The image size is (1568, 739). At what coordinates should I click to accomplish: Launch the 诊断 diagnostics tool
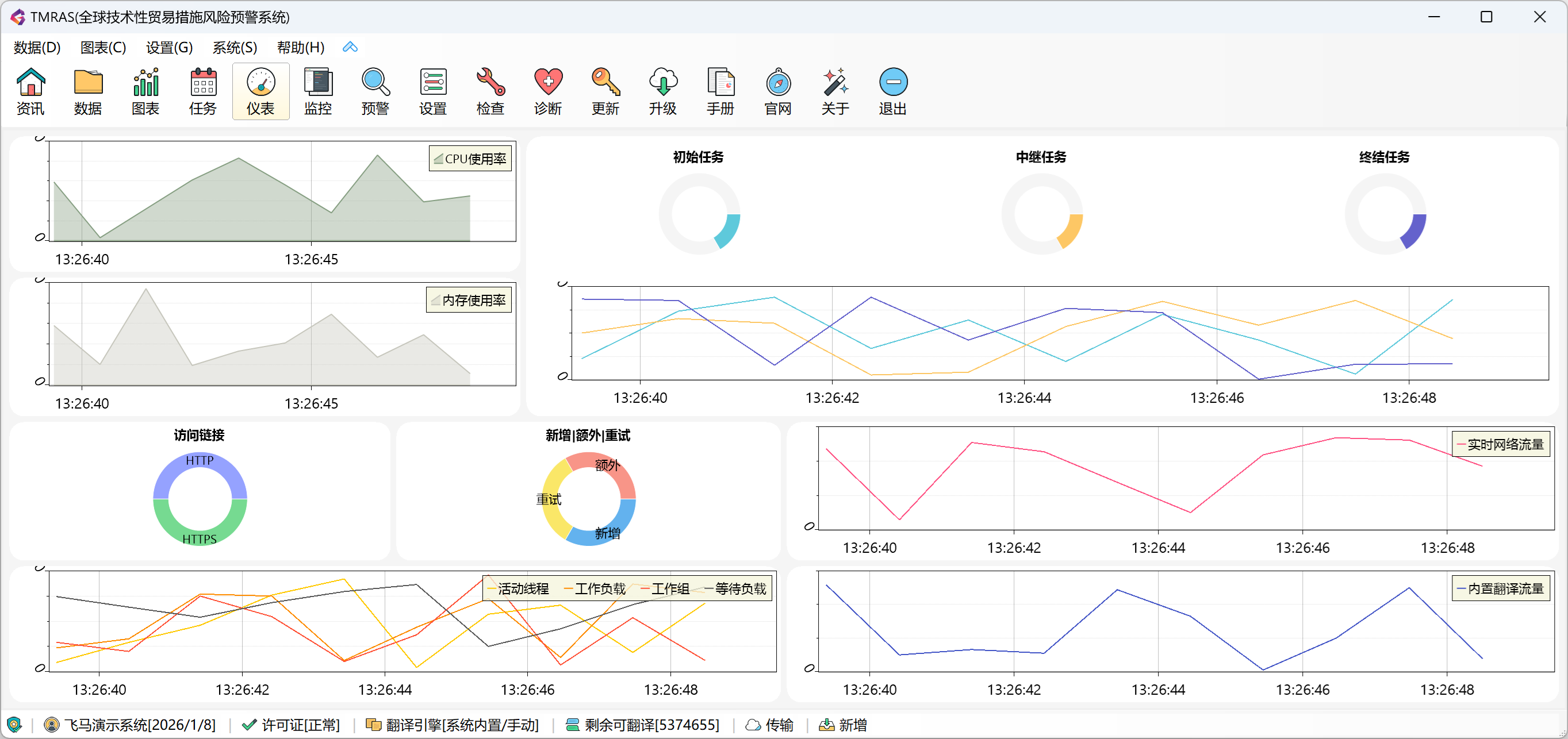coord(547,91)
